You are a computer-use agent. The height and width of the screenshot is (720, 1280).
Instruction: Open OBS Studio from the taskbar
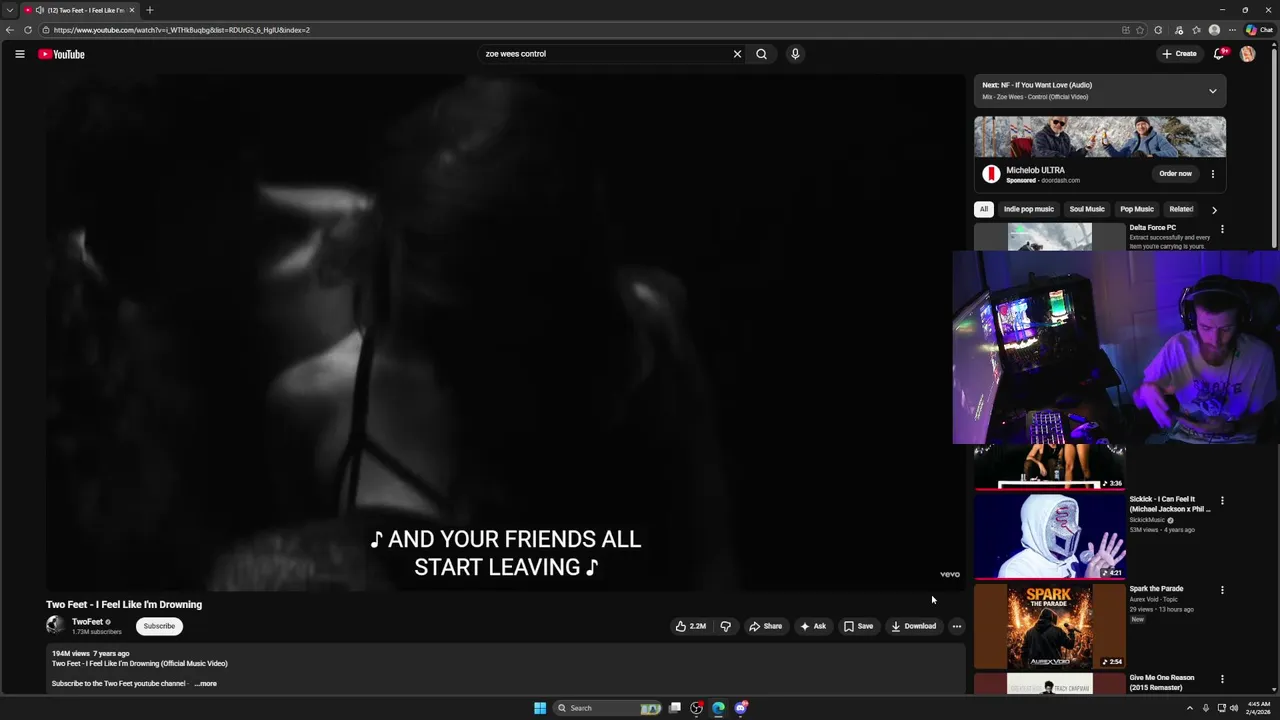click(697, 708)
